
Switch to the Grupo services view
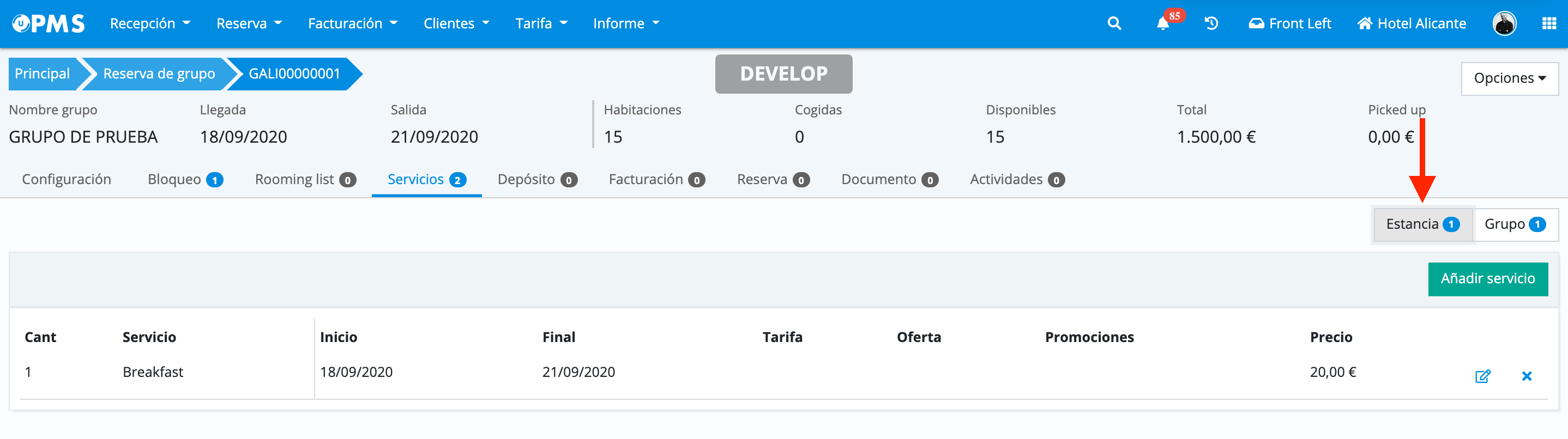[x=1514, y=224]
